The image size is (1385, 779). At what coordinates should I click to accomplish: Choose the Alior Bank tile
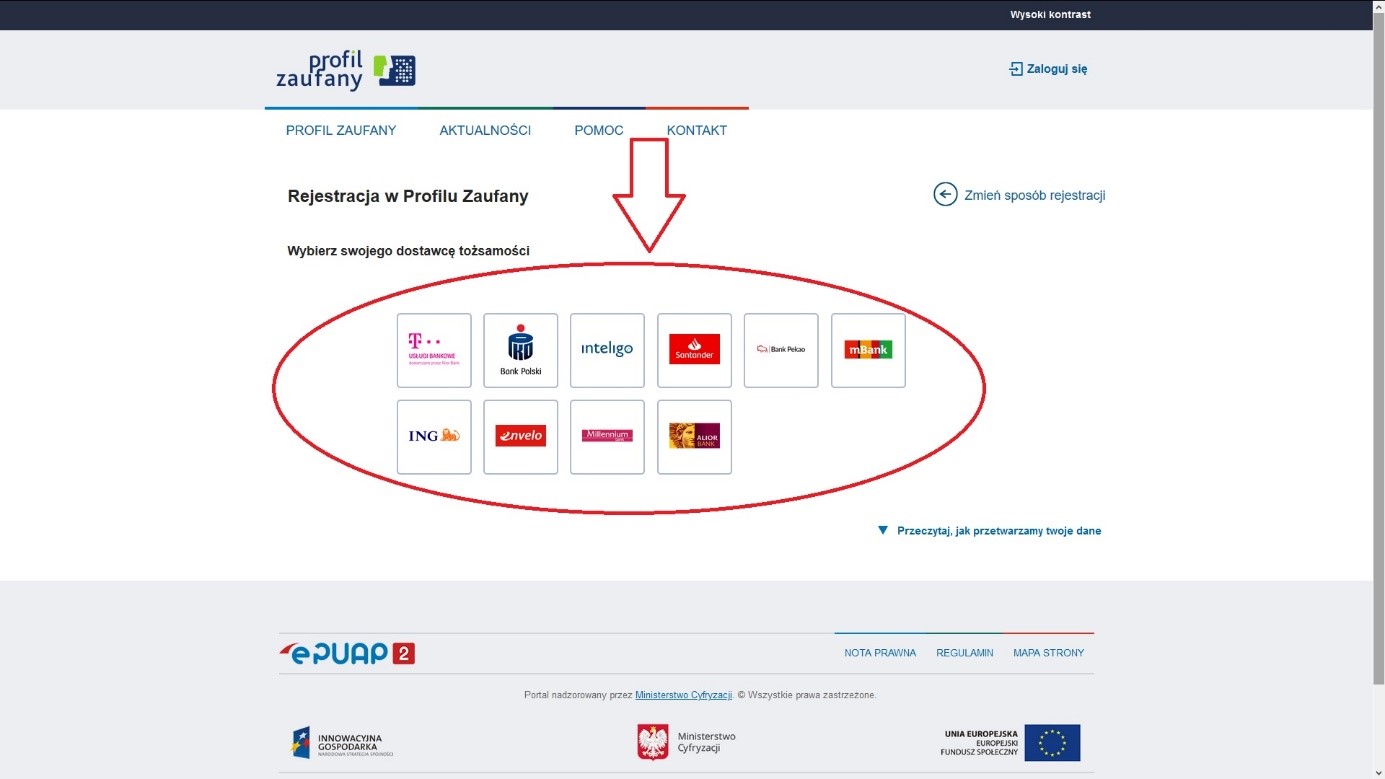(x=694, y=437)
